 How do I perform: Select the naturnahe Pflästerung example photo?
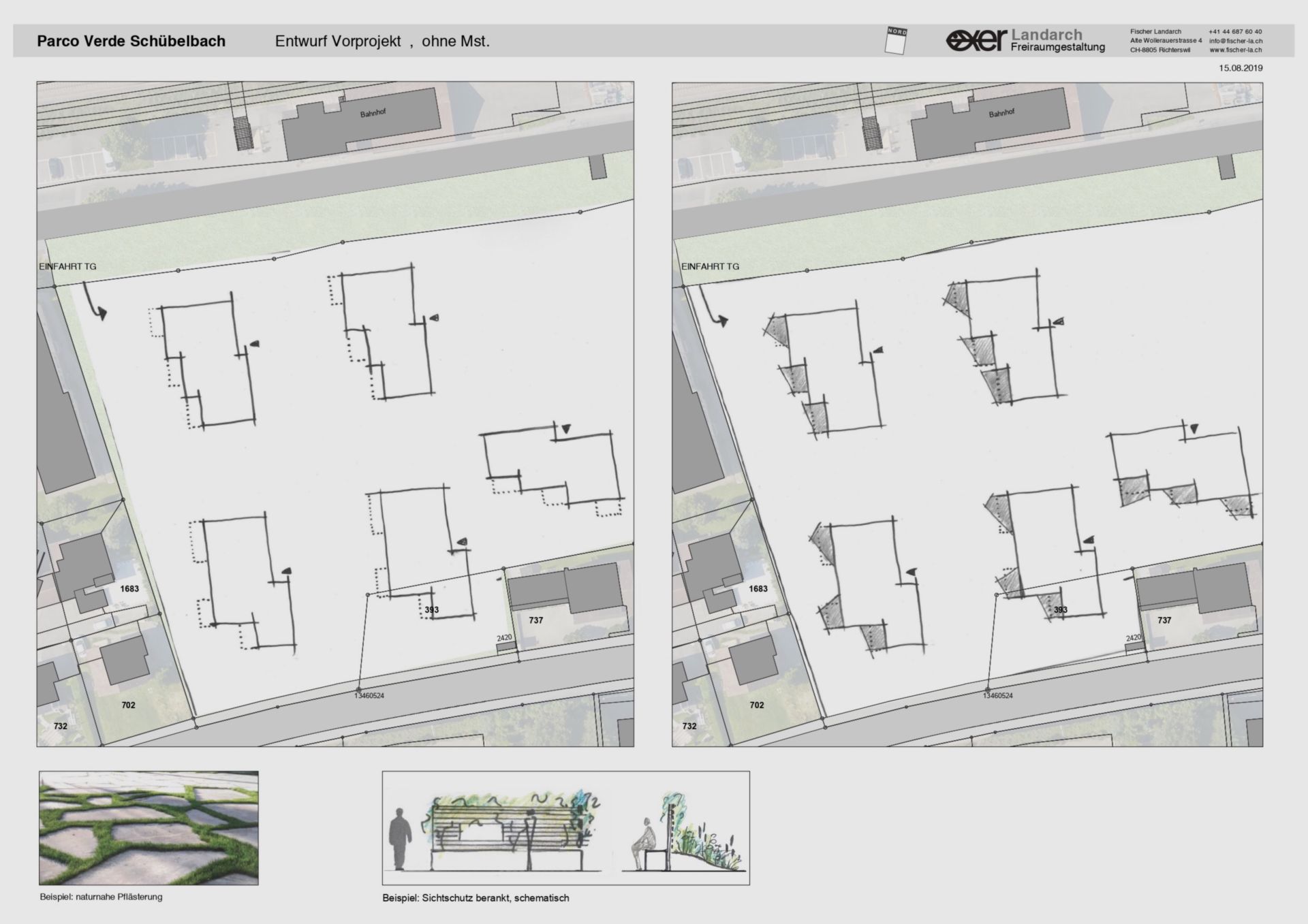(149, 827)
